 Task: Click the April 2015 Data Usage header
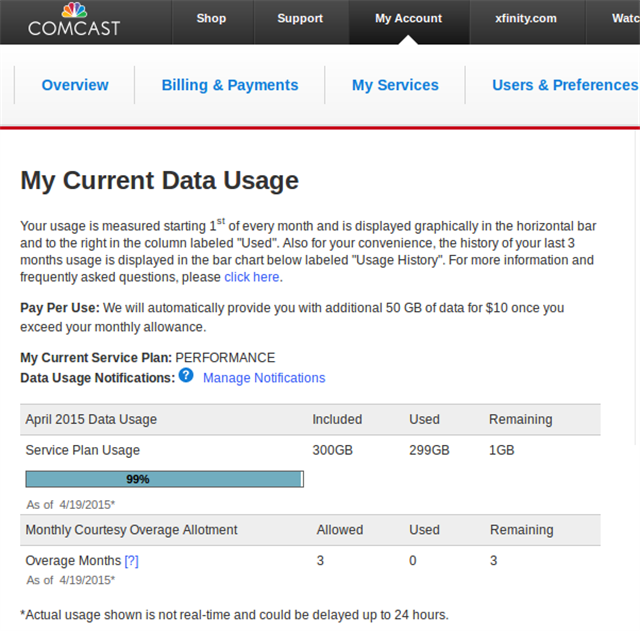pos(91,420)
